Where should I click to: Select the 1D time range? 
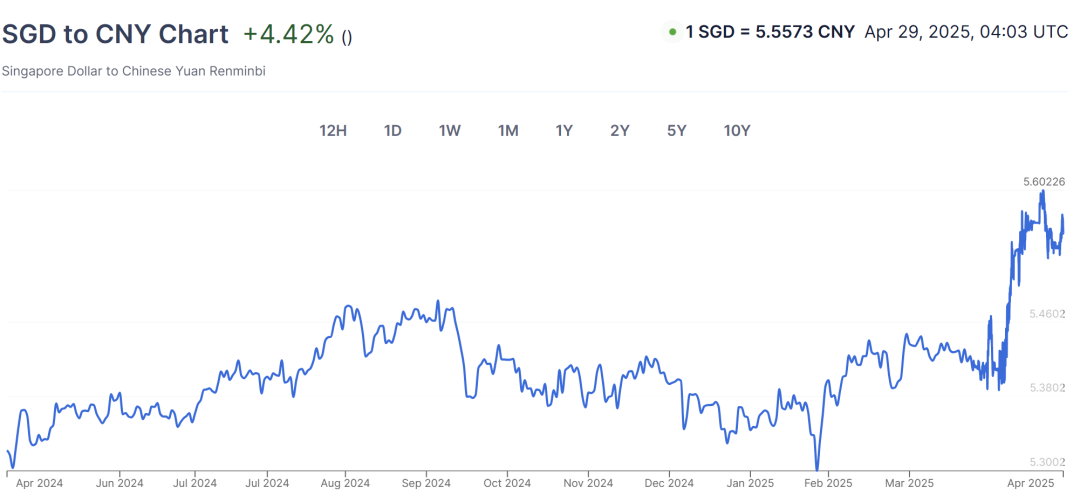(x=393, y=131)
